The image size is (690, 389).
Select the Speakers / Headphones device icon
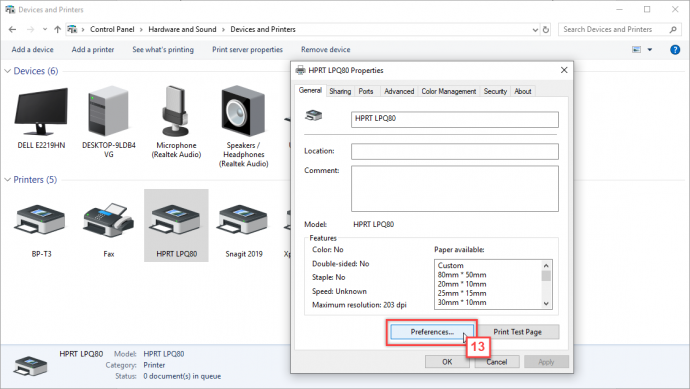pos(243,111)
